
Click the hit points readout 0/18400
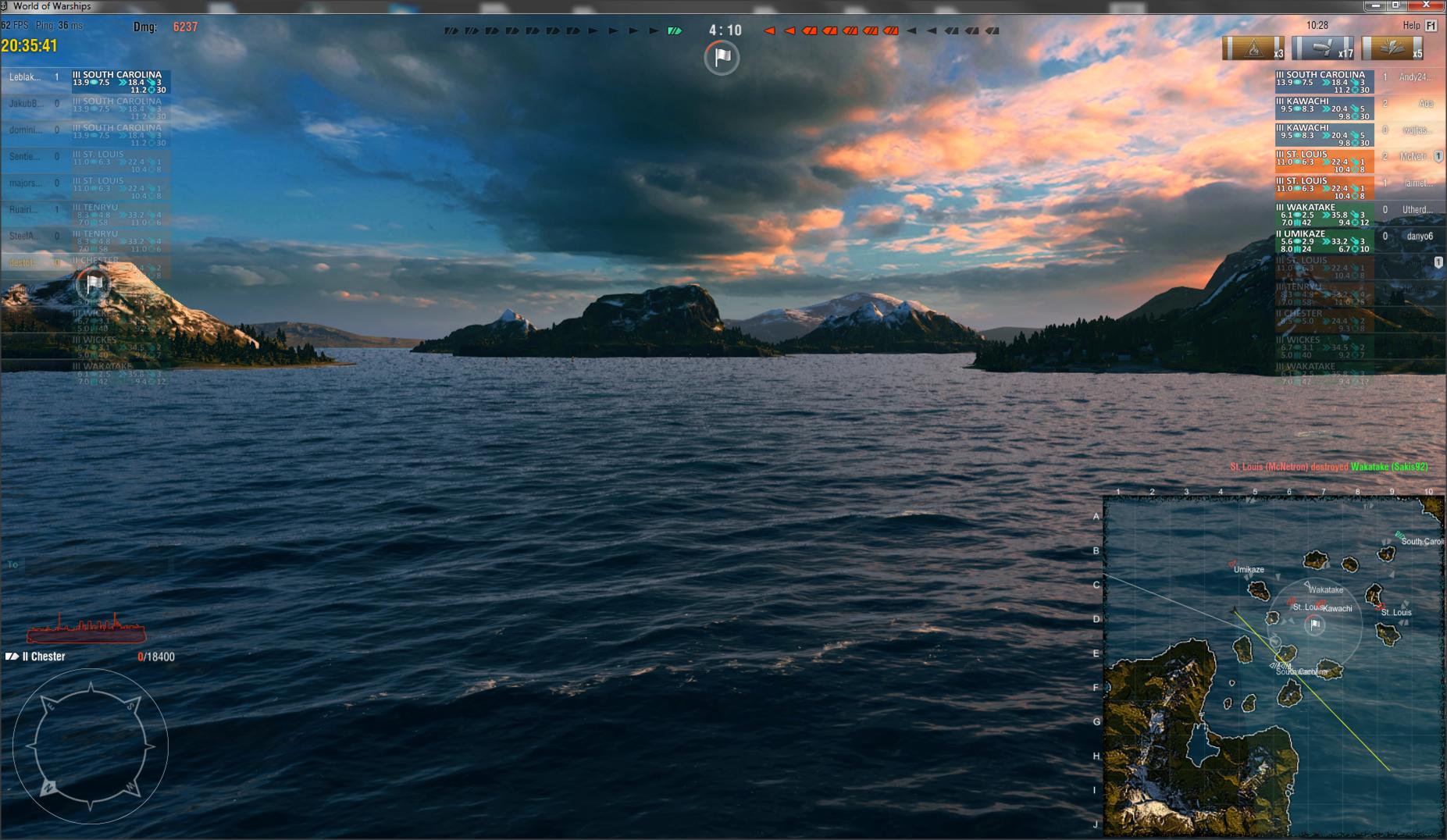(x=156, y=657)
